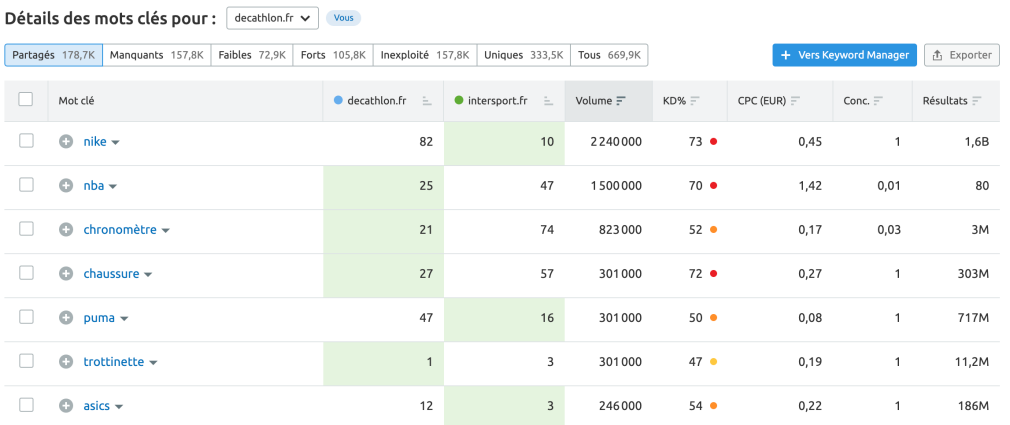Open the chaussure keyword link

point(111,274)
